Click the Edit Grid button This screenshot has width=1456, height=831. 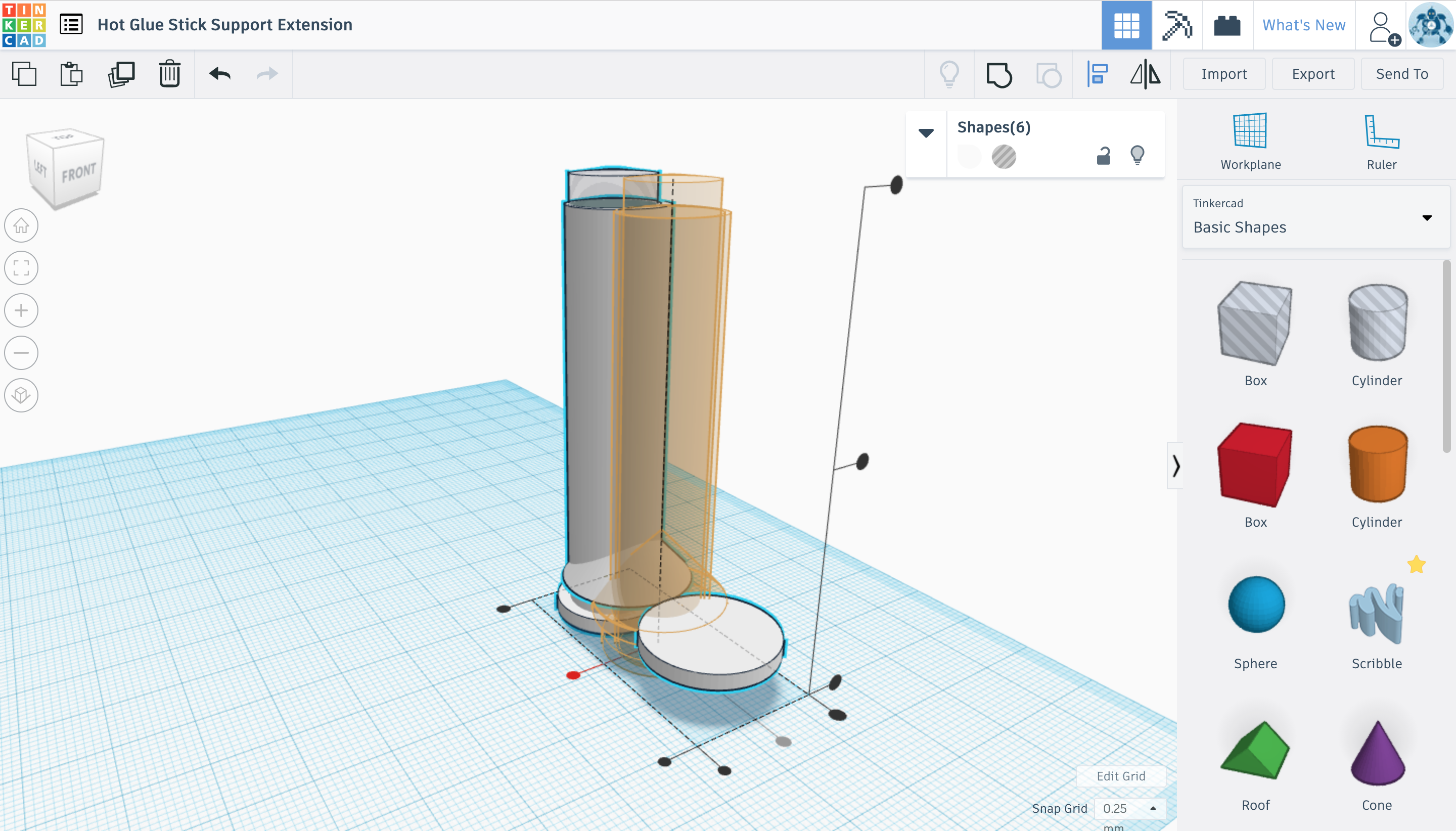tap(1120, 776)
